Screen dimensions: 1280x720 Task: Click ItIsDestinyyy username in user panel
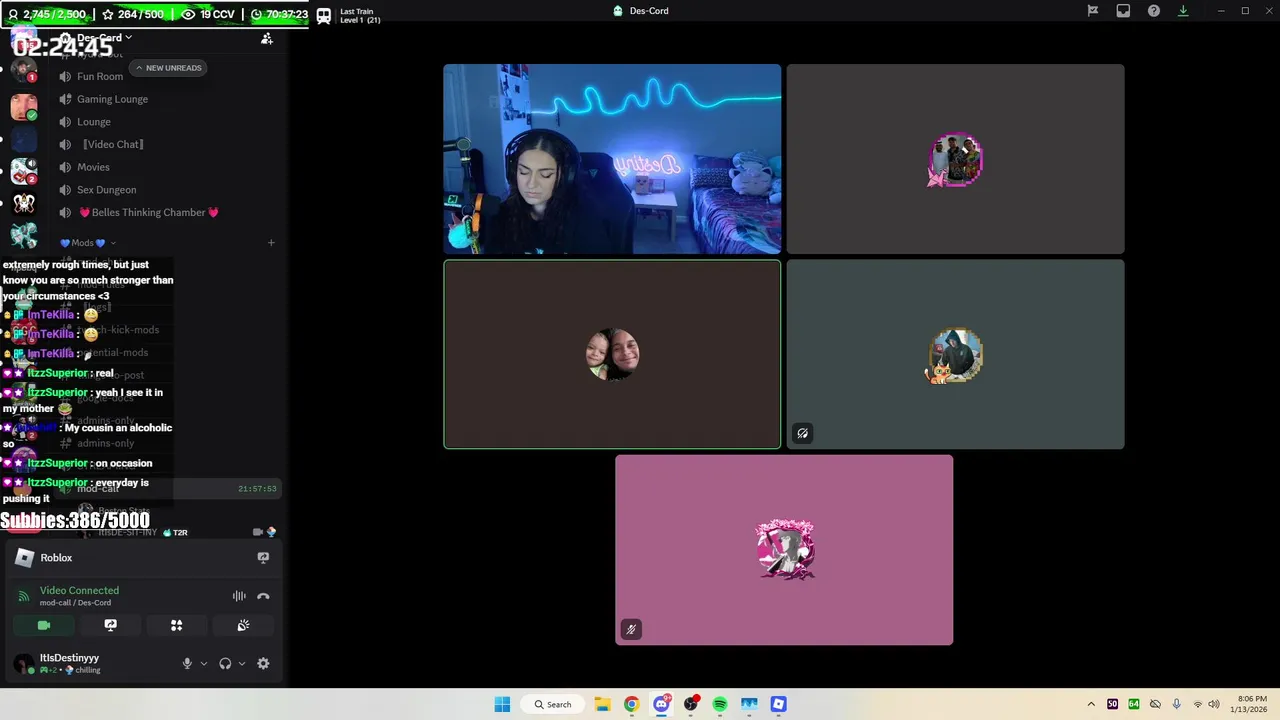(x=69, y=658)
